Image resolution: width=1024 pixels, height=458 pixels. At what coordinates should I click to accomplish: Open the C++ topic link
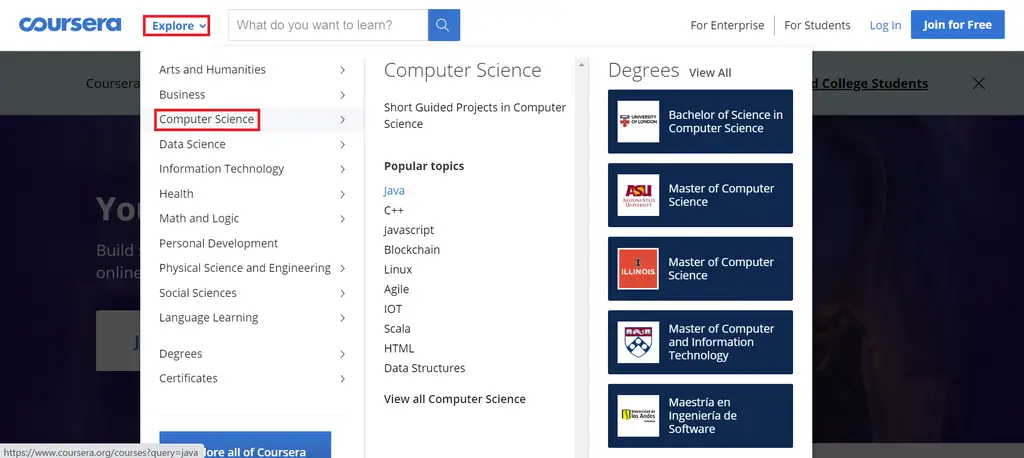tap(394, 210)
